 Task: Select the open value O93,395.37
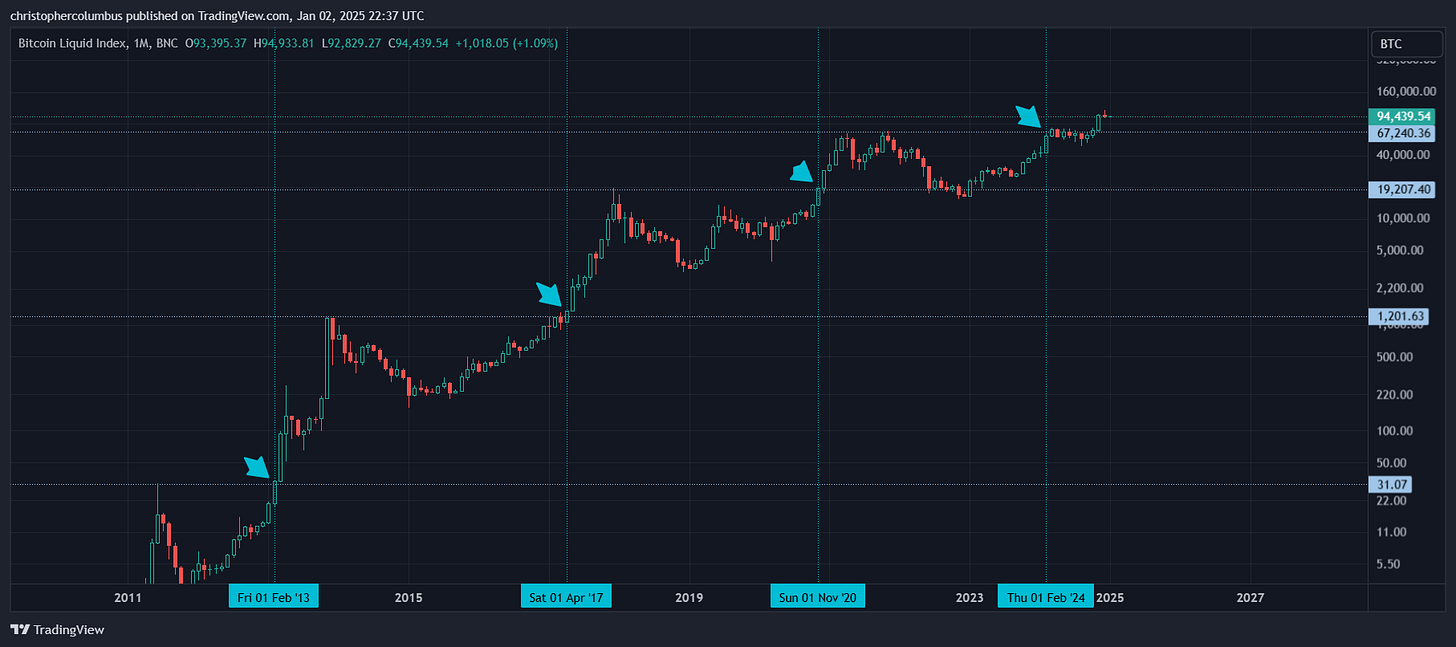coord(218,44)
